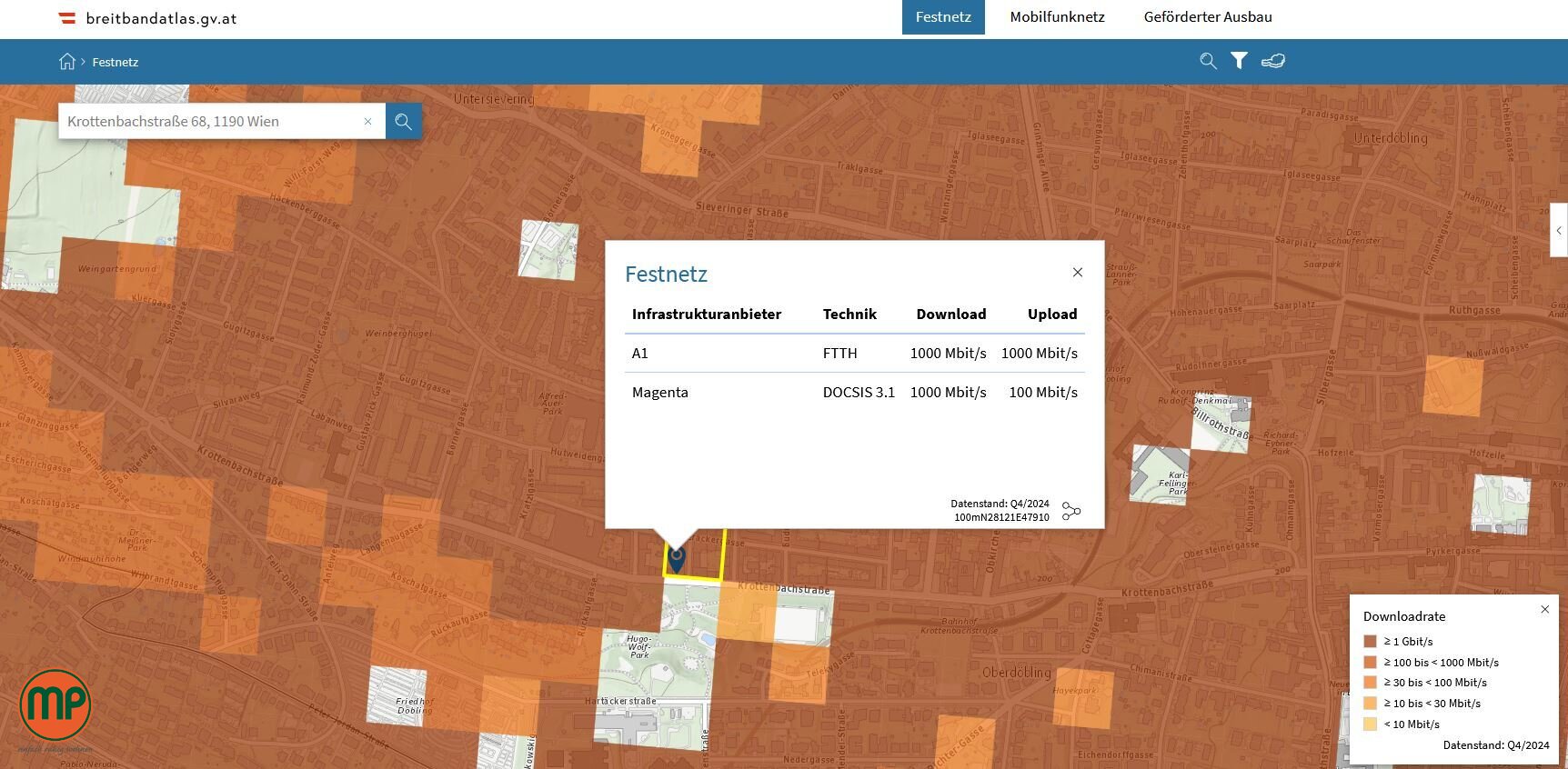This screenshot has width=1568, height=769.
Task: Switch to the Mobilfunknetz tab
Action: 1057,17
